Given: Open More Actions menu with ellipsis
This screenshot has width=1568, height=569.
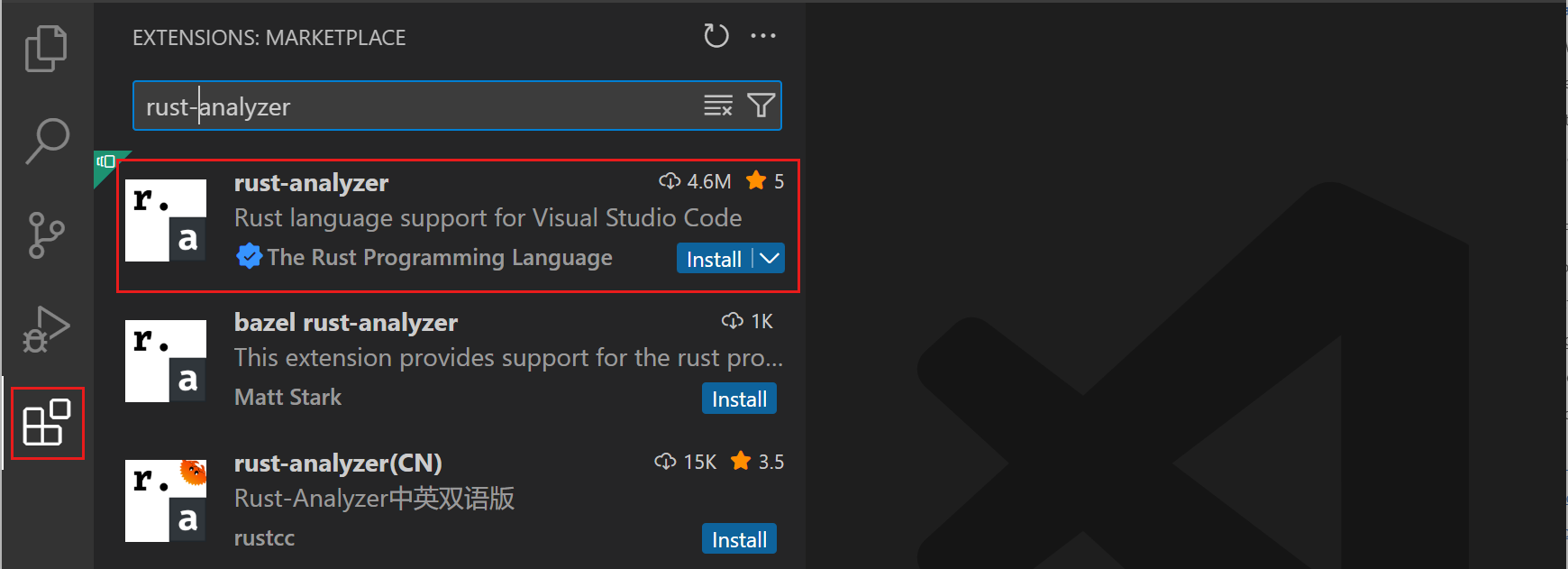Looking at the screenshot, I should coord(764,36).
